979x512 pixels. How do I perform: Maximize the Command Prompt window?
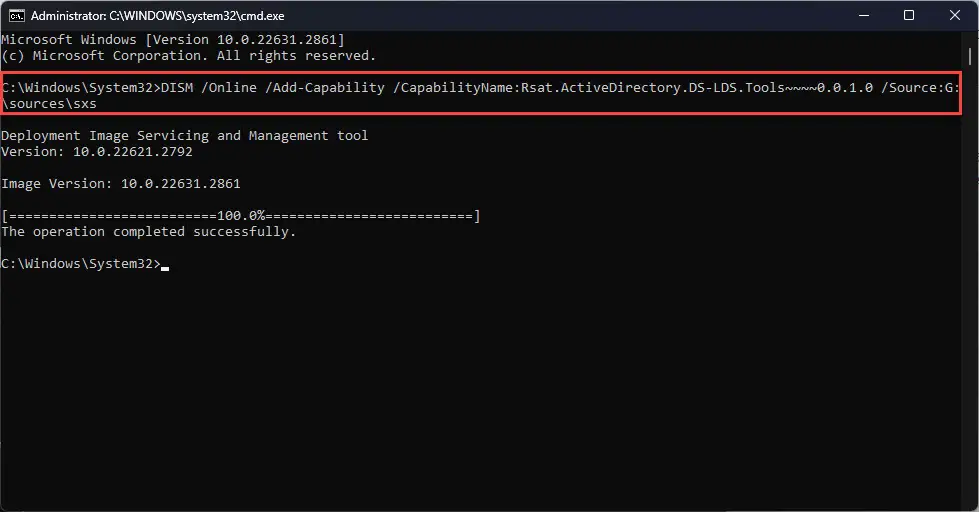click(909, 15)
